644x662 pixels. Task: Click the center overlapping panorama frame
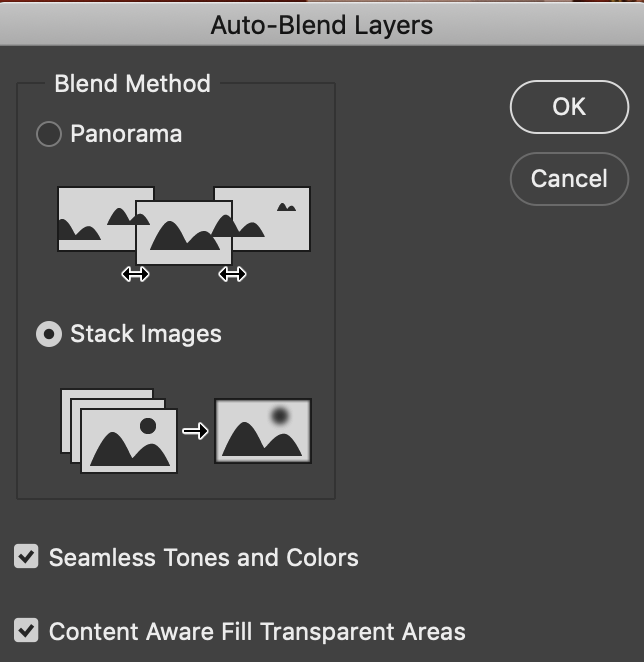[184, 232]
